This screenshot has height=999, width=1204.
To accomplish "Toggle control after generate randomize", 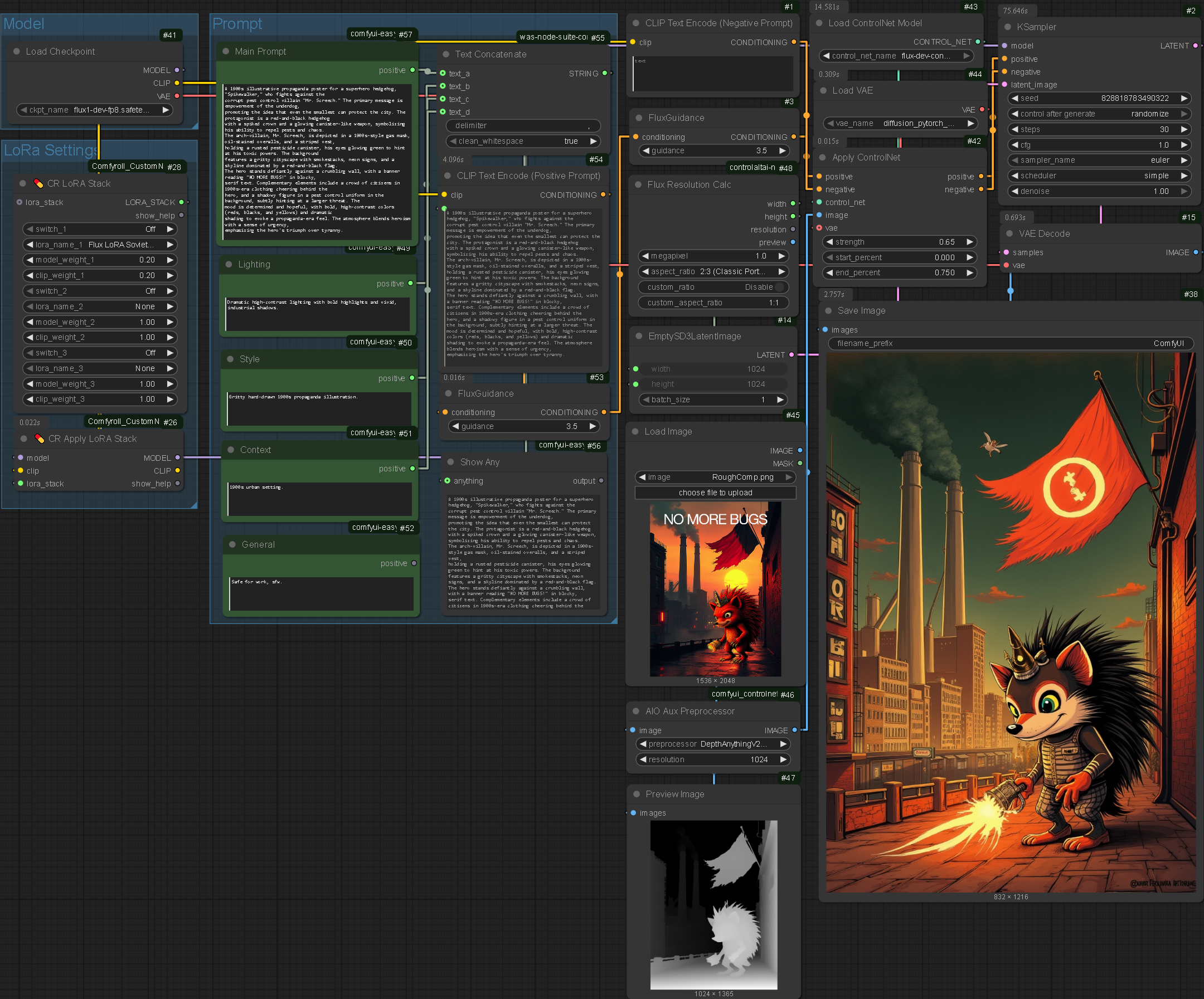I will click(x=1099, y=114).
